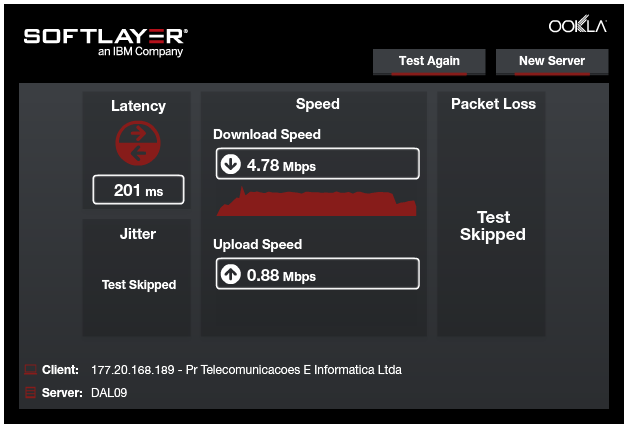Select the Packet Loss panel heading

click(x=493, y=104)
